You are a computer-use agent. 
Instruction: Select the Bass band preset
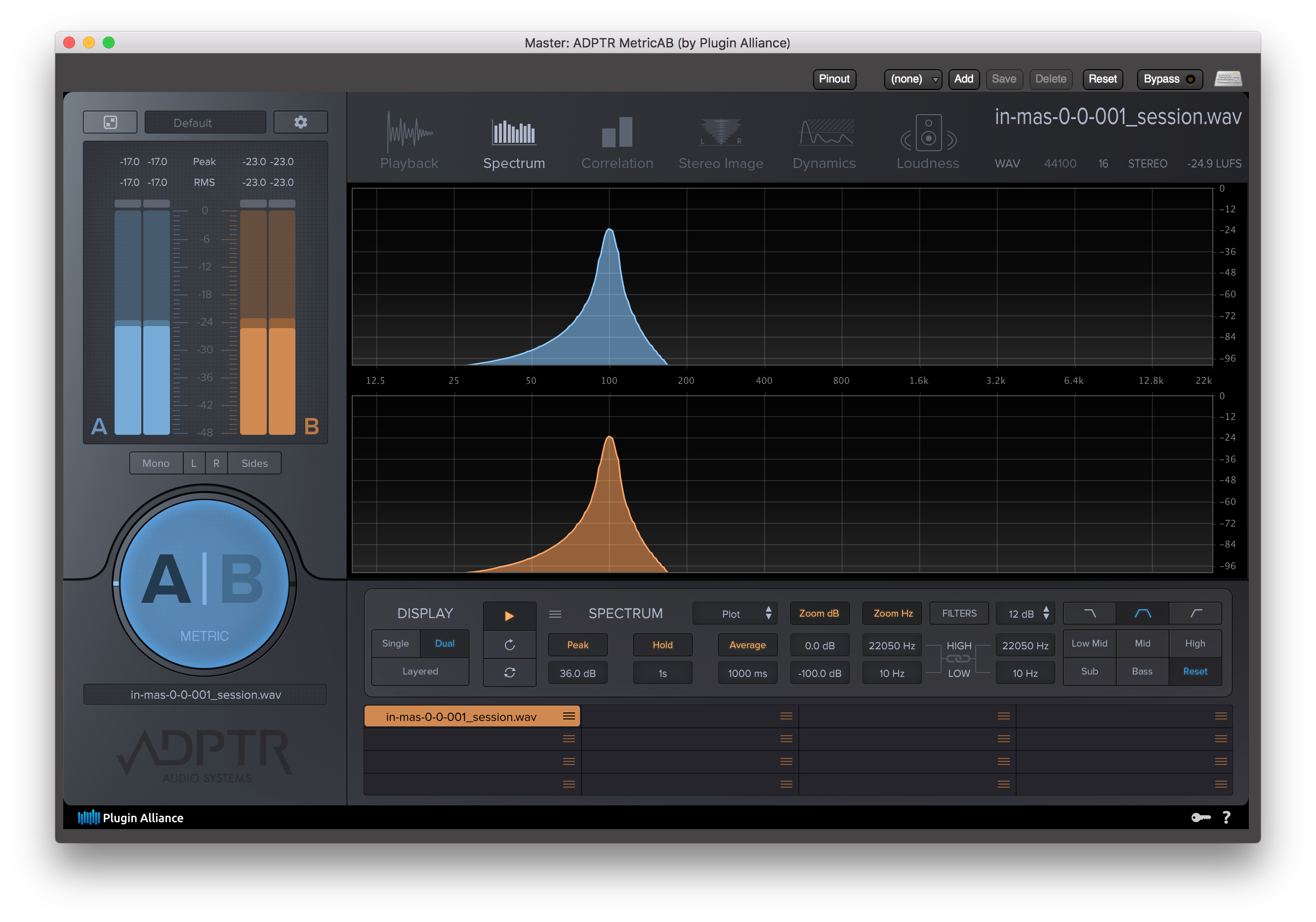point(1142,671)
